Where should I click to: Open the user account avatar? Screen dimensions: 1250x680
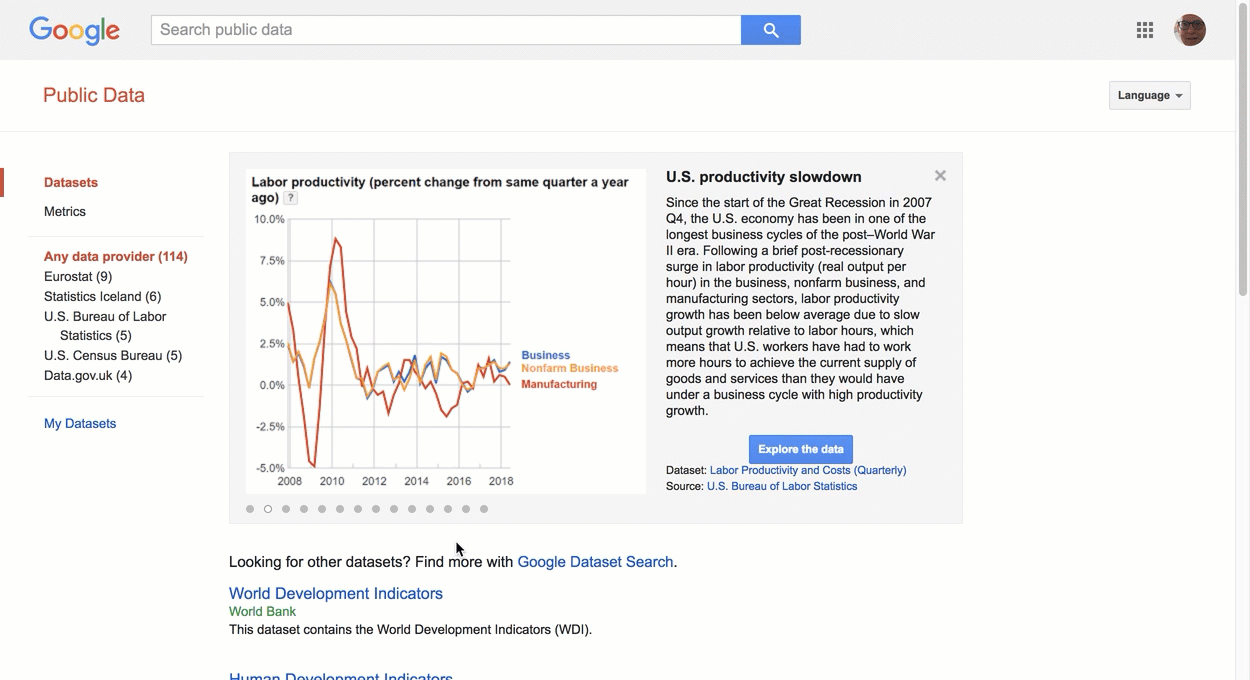coord(1190,30)
